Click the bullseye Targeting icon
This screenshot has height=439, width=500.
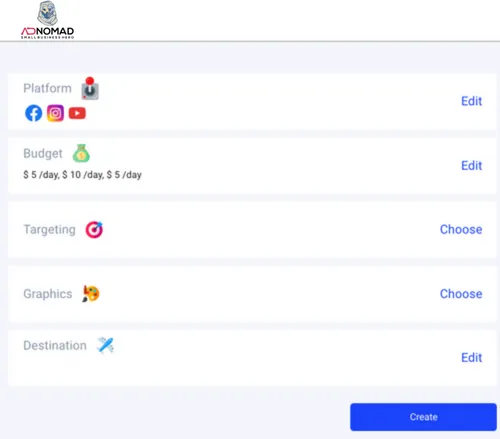[x=94, y=230]
